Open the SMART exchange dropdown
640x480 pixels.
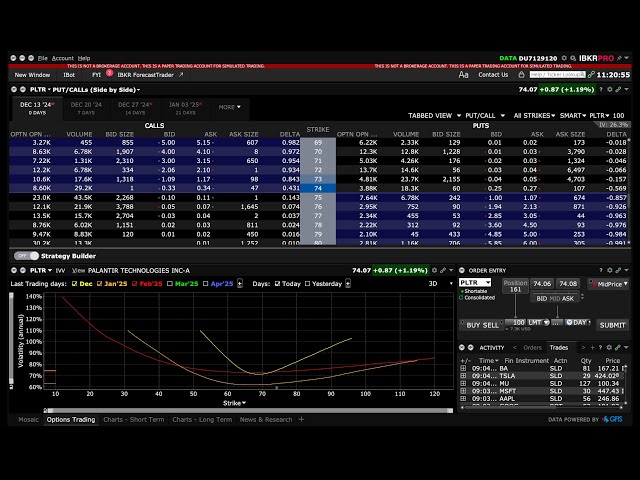tap(573, 116)
